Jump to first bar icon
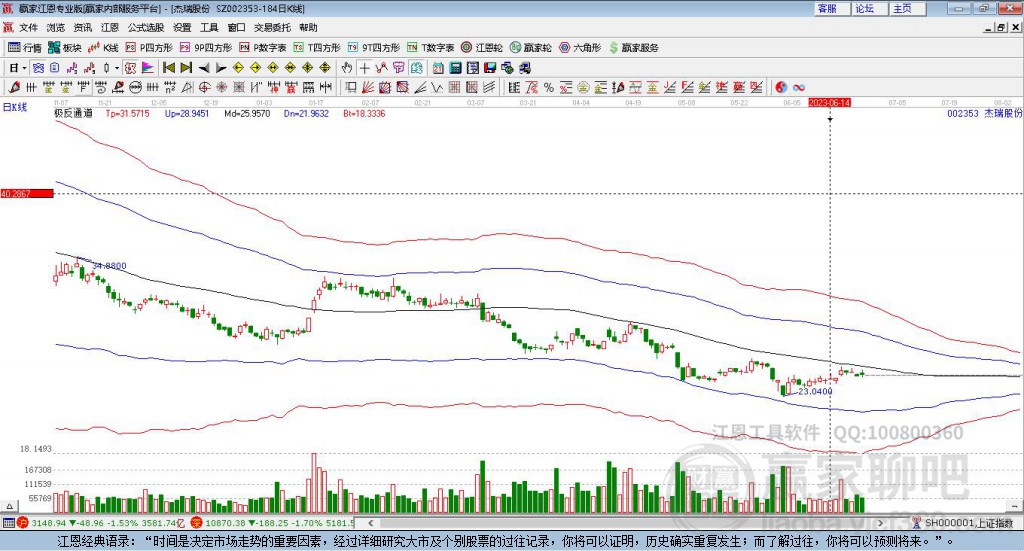 pos(168,68)
